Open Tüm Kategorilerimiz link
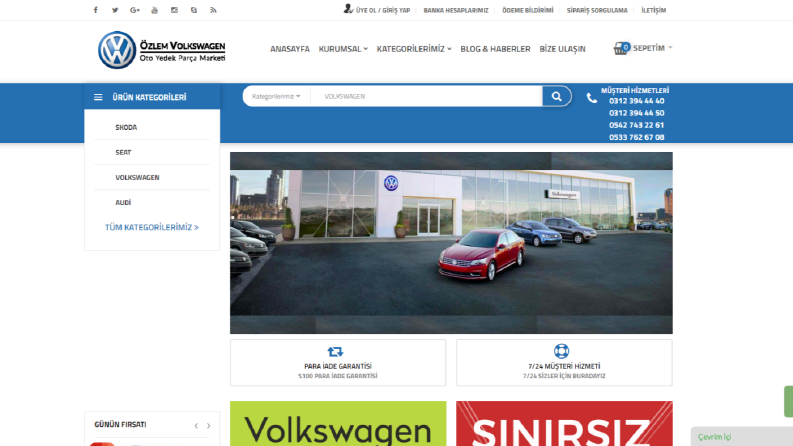The width and height of the screenshot is (793, 446). (x=152, y=228)
